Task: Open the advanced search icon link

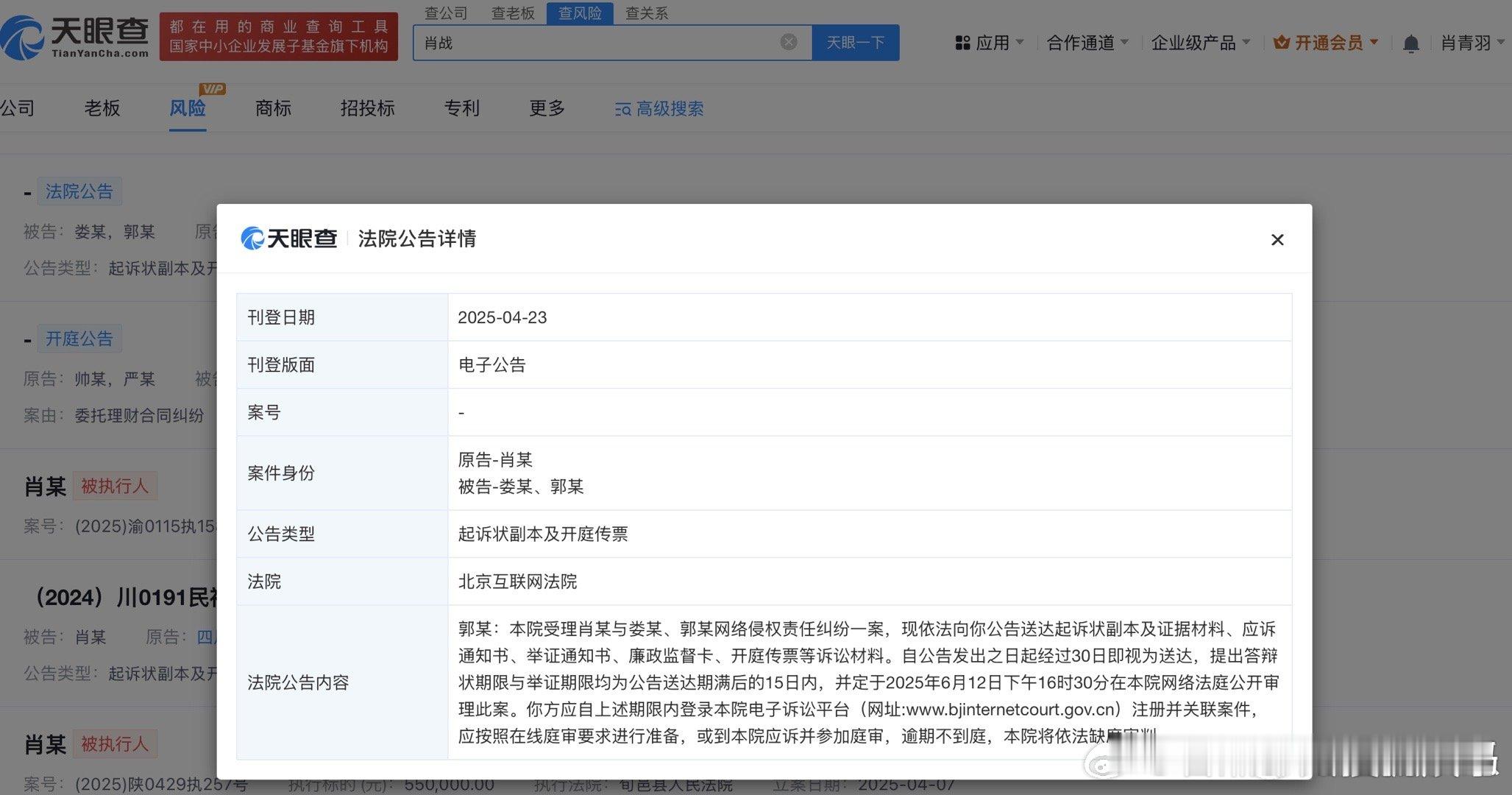Action: pyautogui.click(x=622, y=110)
